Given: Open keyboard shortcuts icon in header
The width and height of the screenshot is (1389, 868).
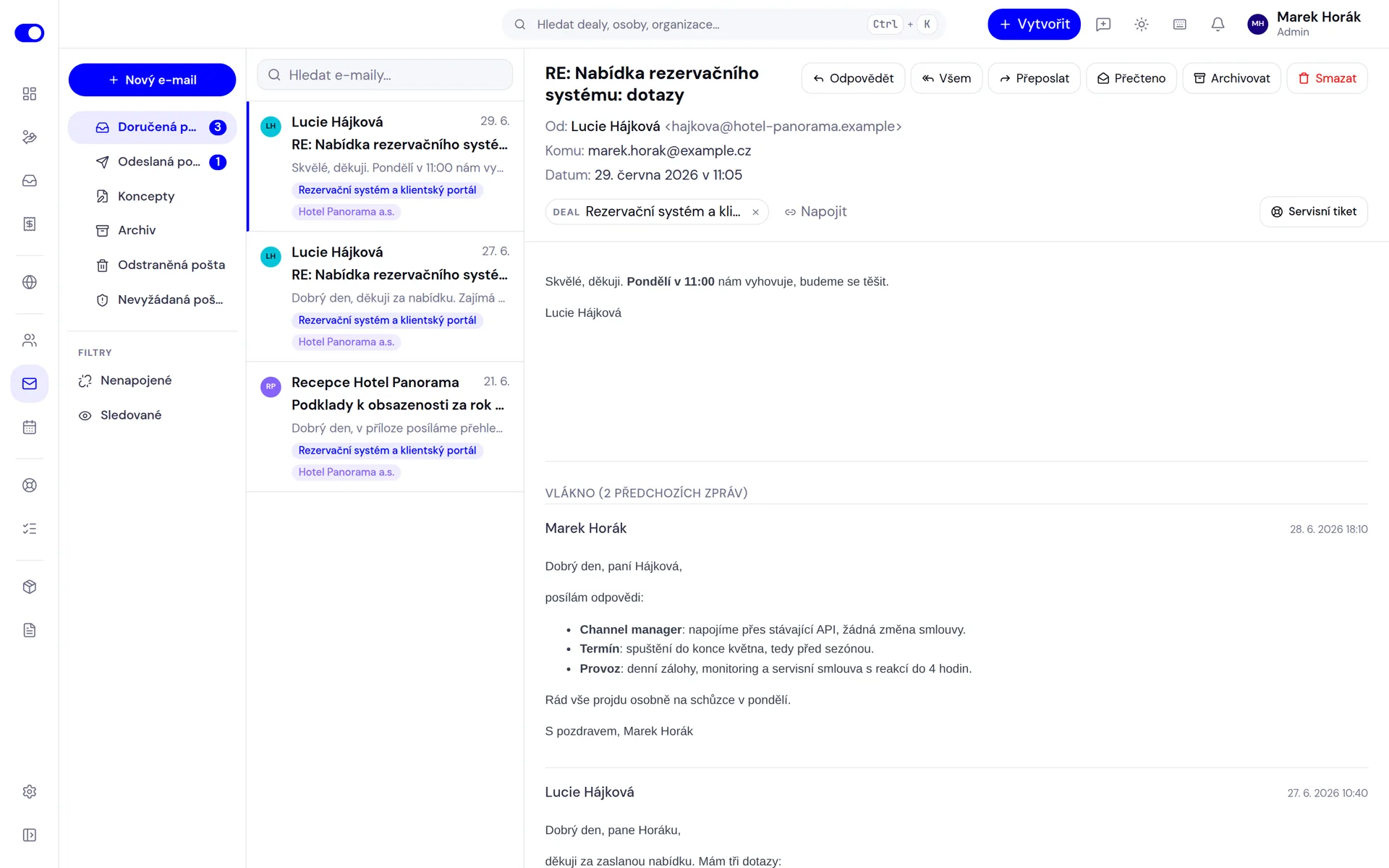Looking at the screenshot, I should click(1180, 25).
